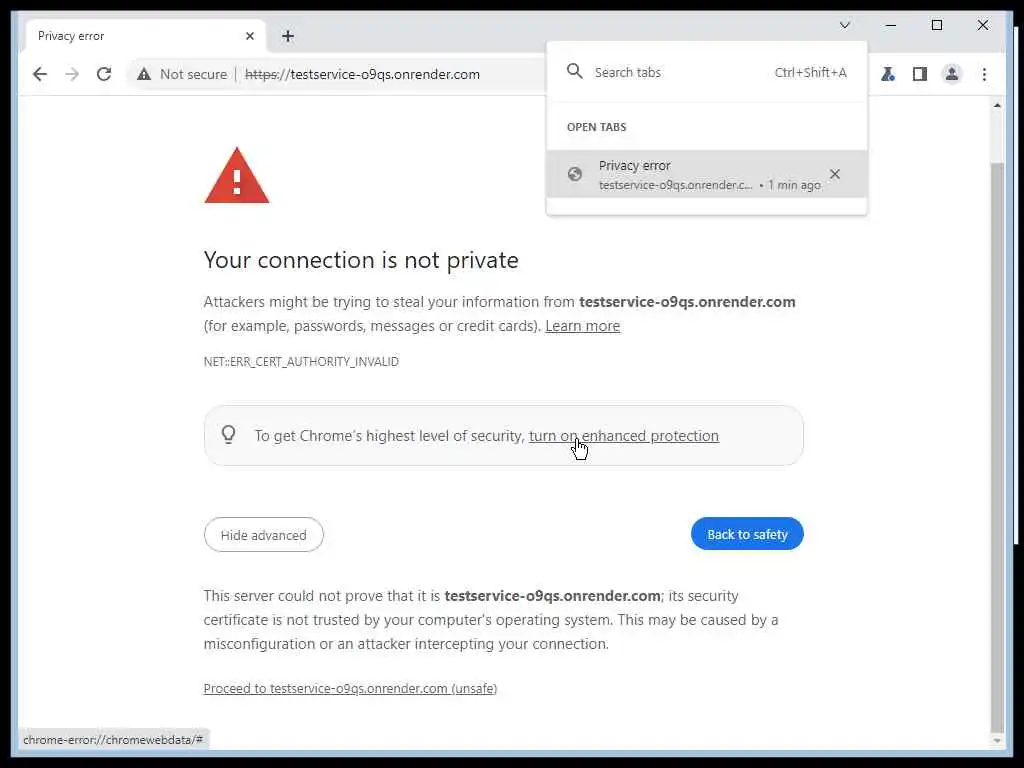Click turn on enhanced protection link
The width and height of the screenshot is (1024, 768).
coord(624,436)
